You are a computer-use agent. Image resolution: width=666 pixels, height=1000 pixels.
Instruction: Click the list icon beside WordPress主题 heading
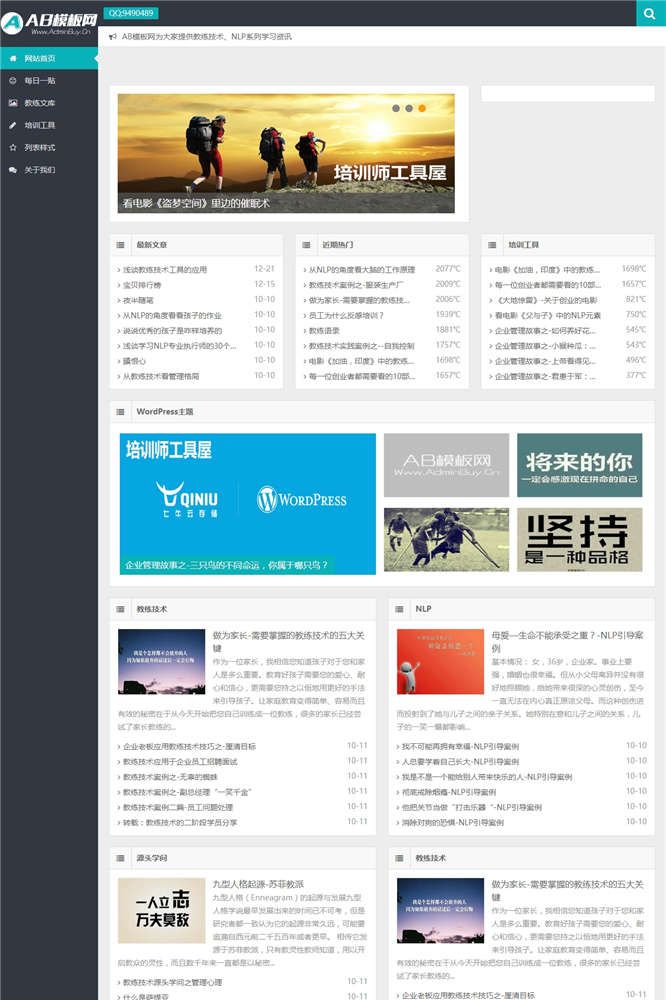click(121, 411)
